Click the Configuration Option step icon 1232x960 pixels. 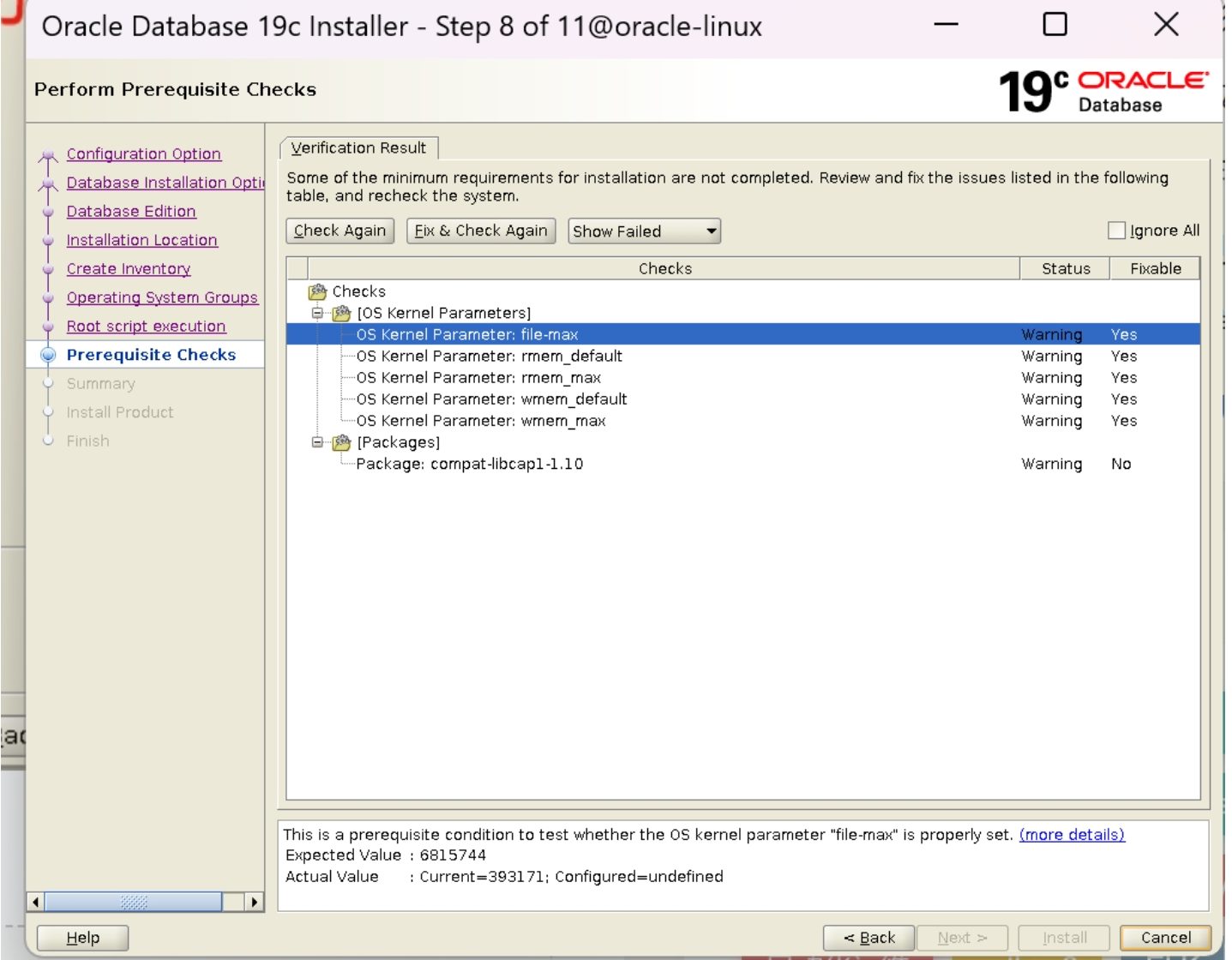point(48,154)
